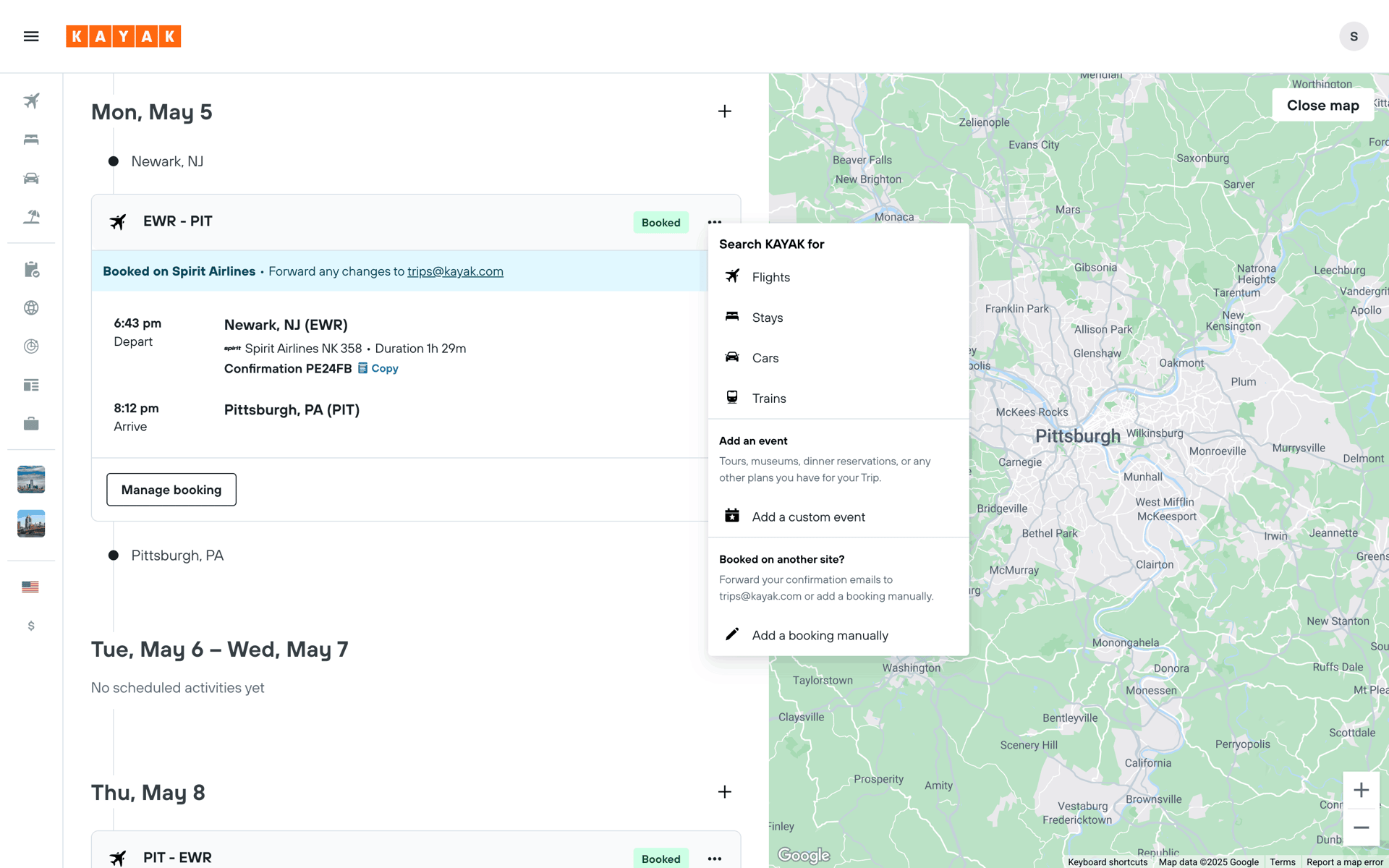
Task: Zoom in on the map
Action: coord(1361,790)
